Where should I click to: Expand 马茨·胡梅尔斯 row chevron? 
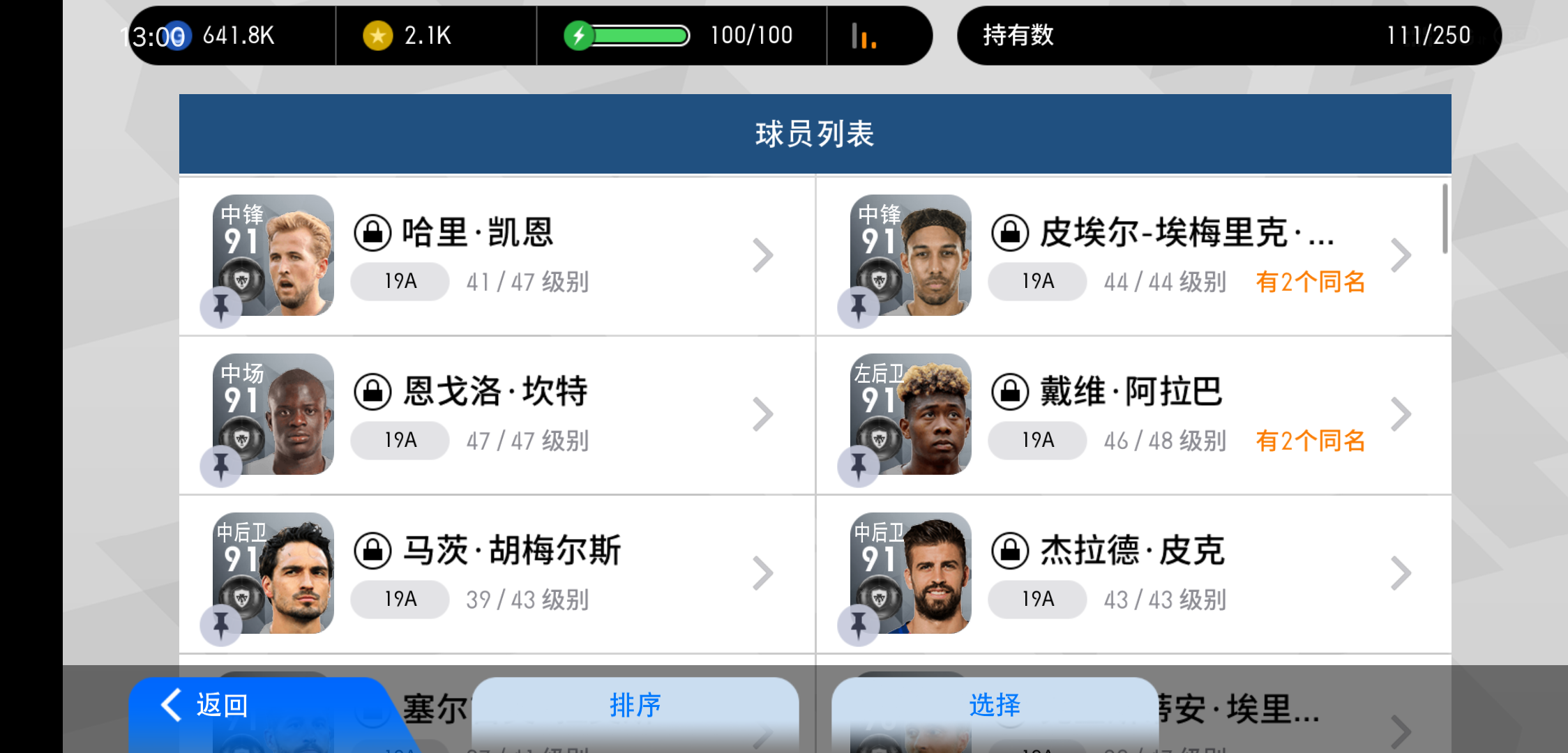point(762,573)
